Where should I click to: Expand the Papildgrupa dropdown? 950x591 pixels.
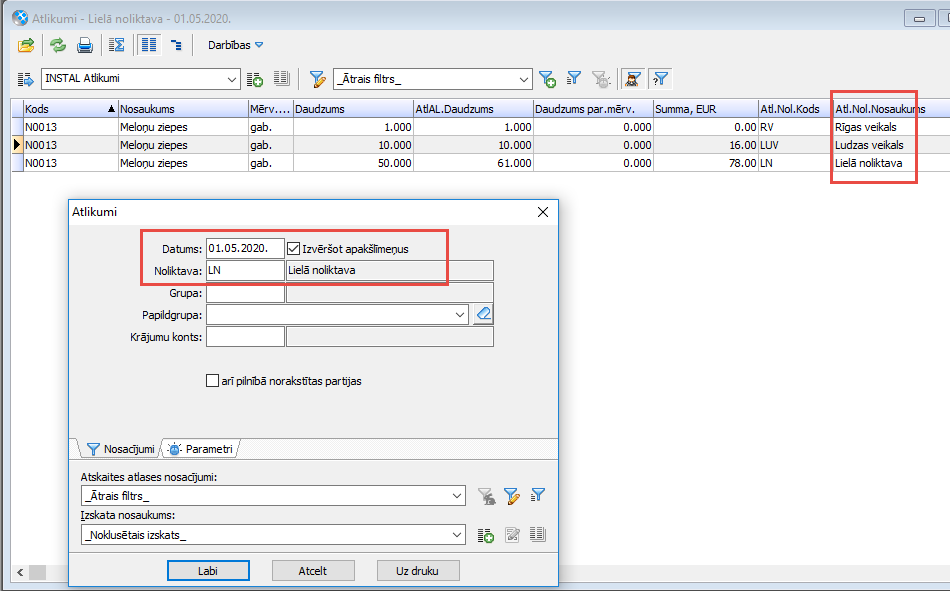pos(459,315)
